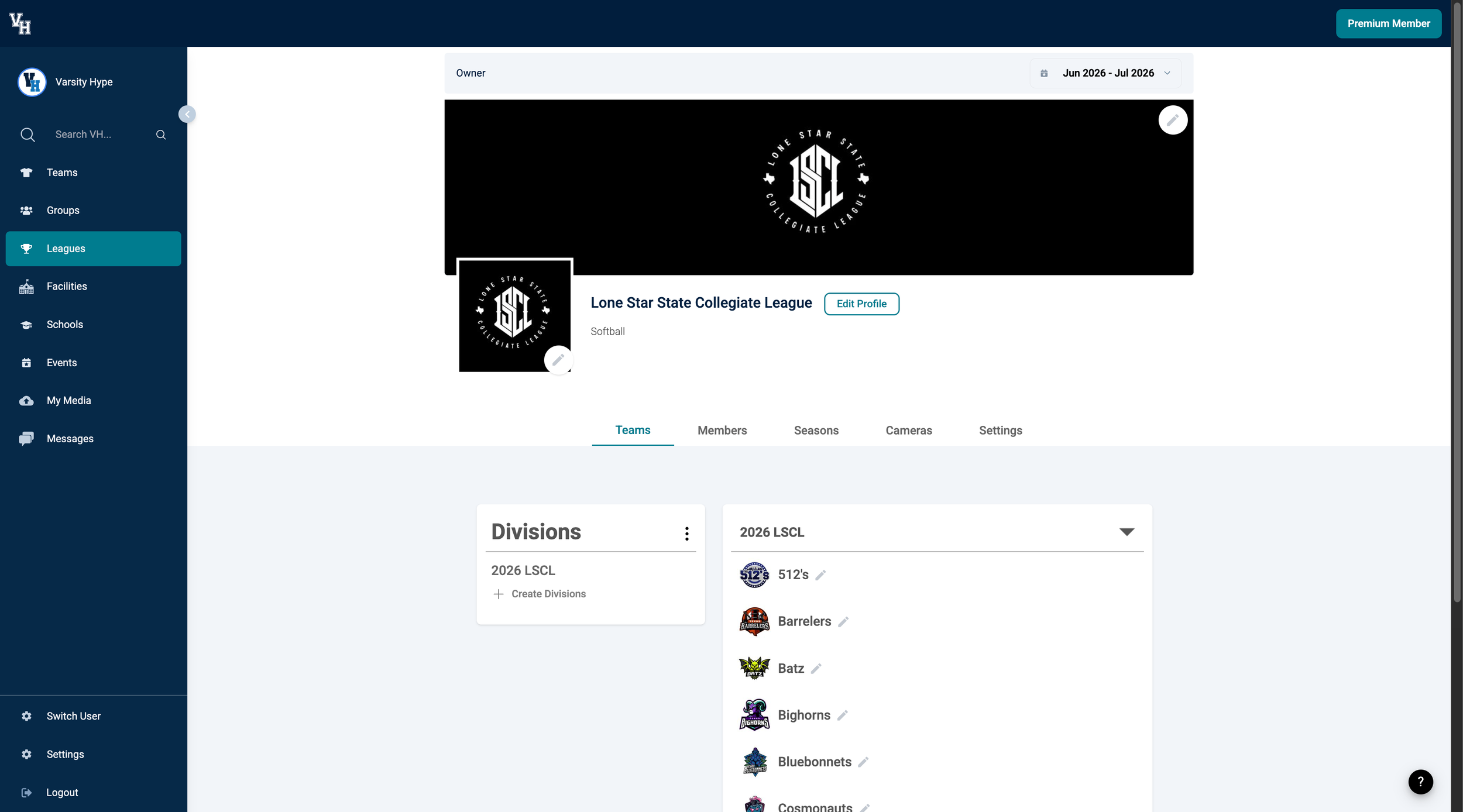Click the Events calendar icon in sidebar
Image resolution: width=1463 pixels, height=812 pixels.
click(x=26, y=363)
